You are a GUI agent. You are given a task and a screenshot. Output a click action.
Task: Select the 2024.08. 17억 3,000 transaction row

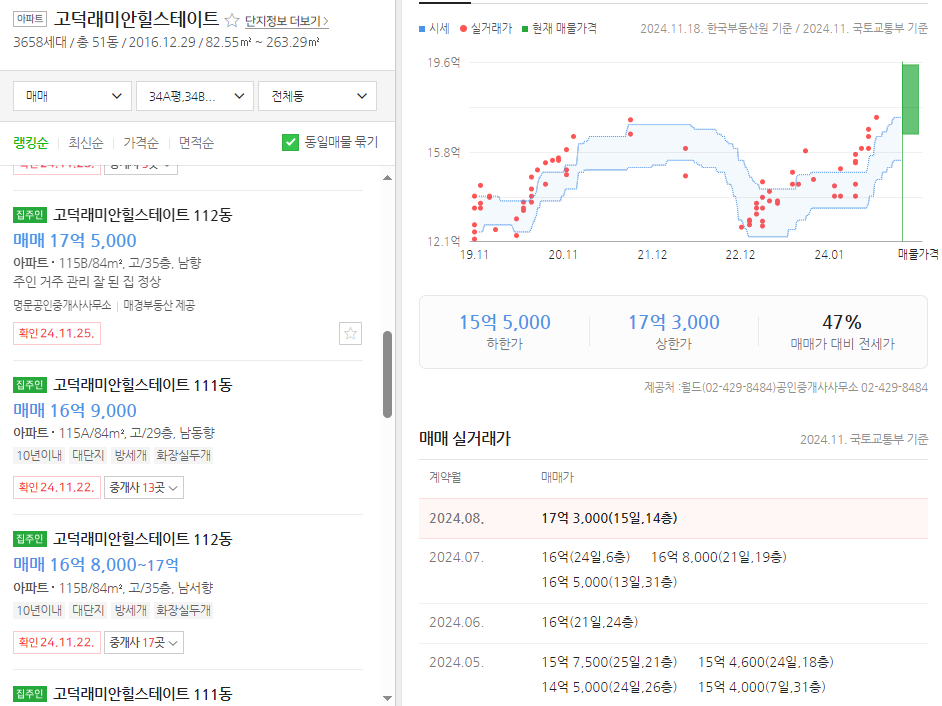[x=673, y=518]
